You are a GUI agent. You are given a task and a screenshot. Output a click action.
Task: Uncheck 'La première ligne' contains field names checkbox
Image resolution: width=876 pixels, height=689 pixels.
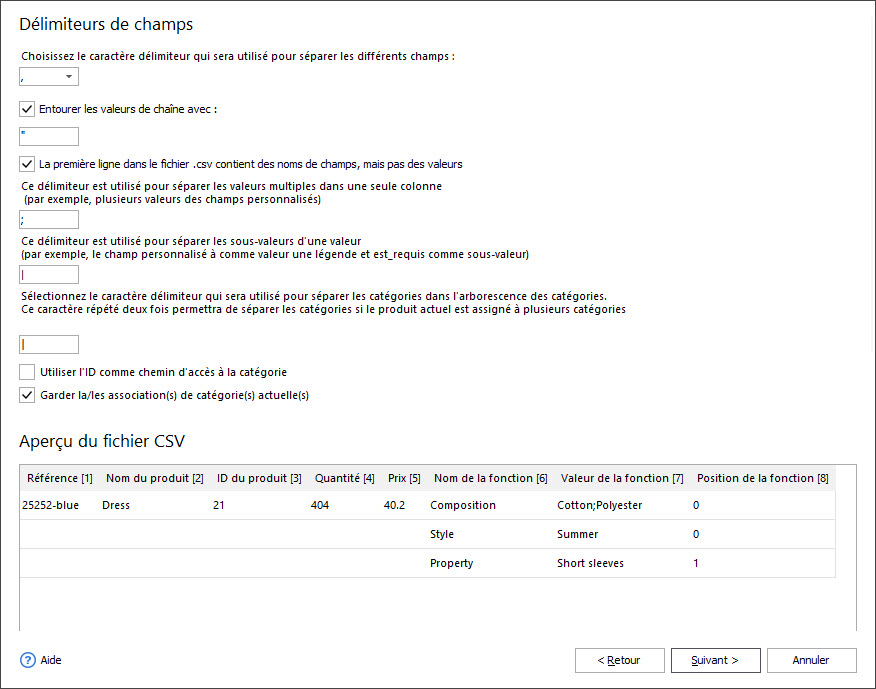pyautogui.click(x=27, y=164)
